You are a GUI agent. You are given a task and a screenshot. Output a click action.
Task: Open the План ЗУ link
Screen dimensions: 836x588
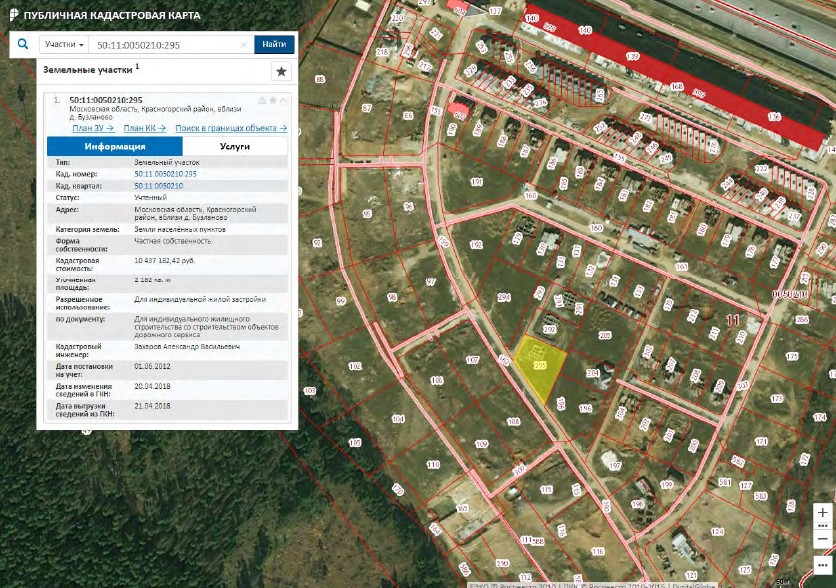(93, 128)
